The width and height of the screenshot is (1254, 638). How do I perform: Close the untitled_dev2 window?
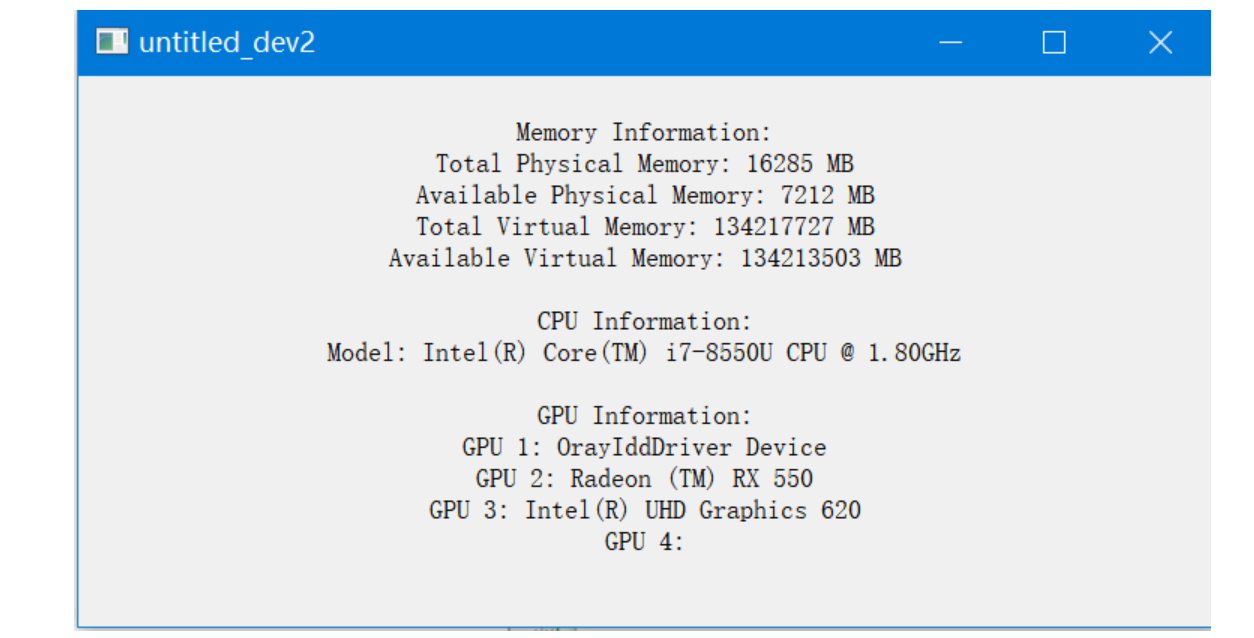[1160, 42]
